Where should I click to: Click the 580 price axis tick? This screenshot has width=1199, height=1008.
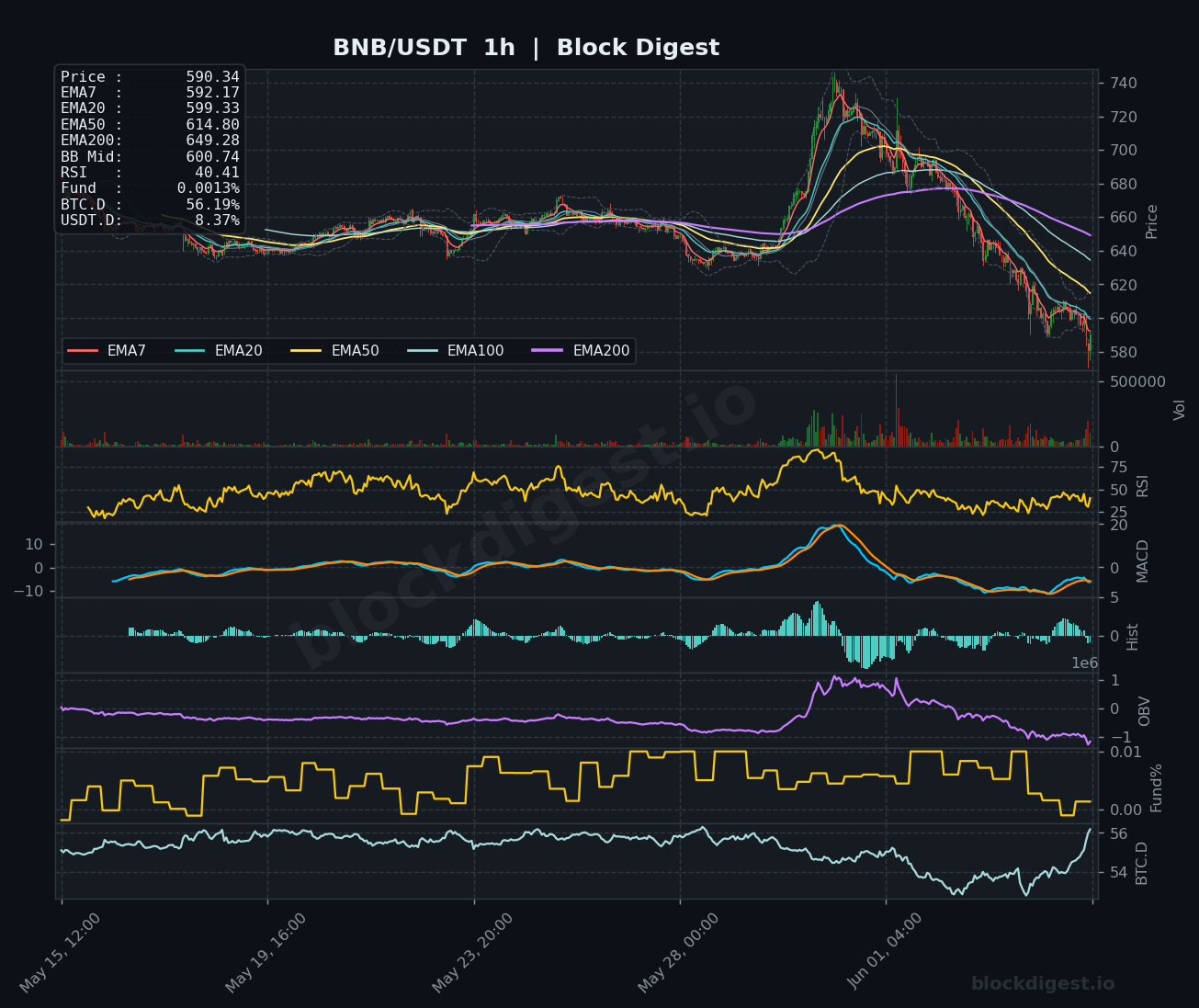[1125, 353]
